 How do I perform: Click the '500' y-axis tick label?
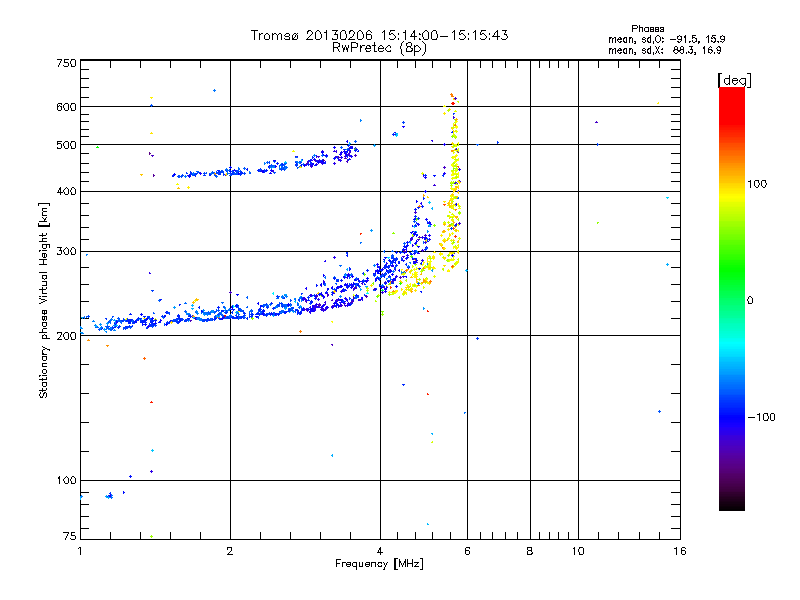coord(66,145)
